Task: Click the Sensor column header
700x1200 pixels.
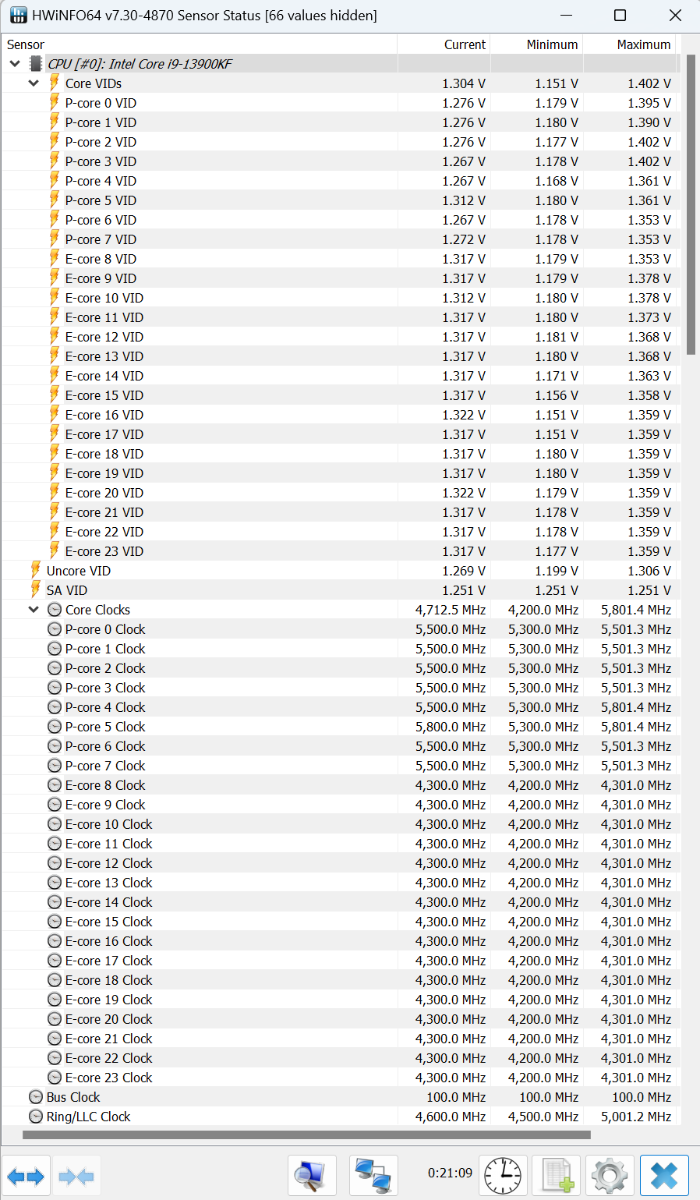Action: (x=200, y=45)
